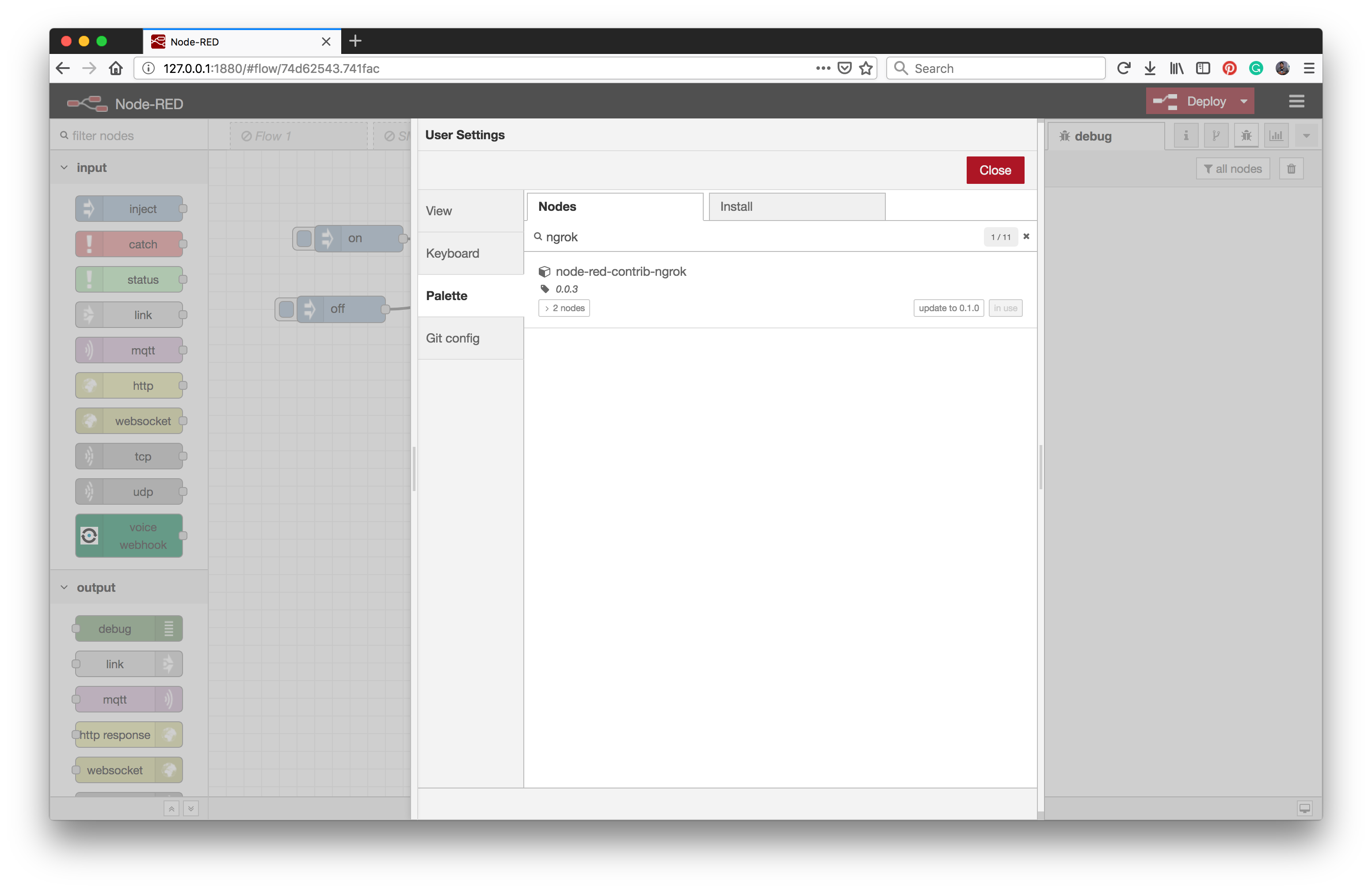Viewport: 1372px width, 891px height.
Task: Open the dashboard chart icon tab
Action: point(1277,135)
